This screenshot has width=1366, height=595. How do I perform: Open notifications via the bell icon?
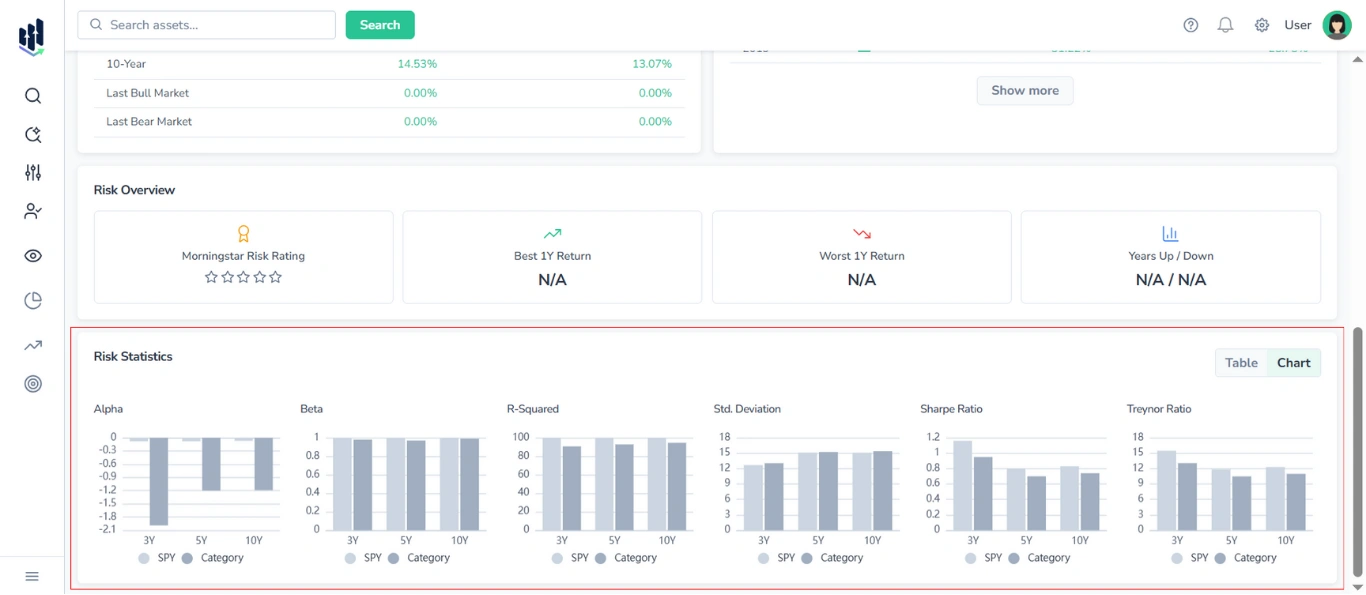click(1225, 24)
